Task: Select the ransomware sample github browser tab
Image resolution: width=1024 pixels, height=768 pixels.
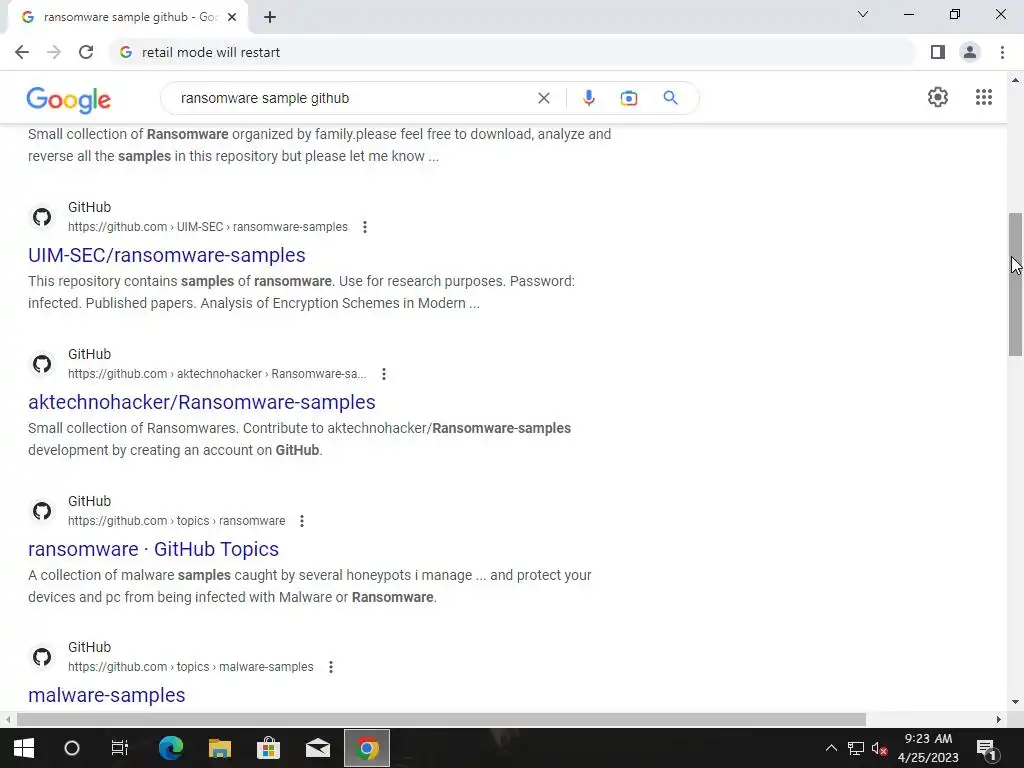Action: pos(127,17)
